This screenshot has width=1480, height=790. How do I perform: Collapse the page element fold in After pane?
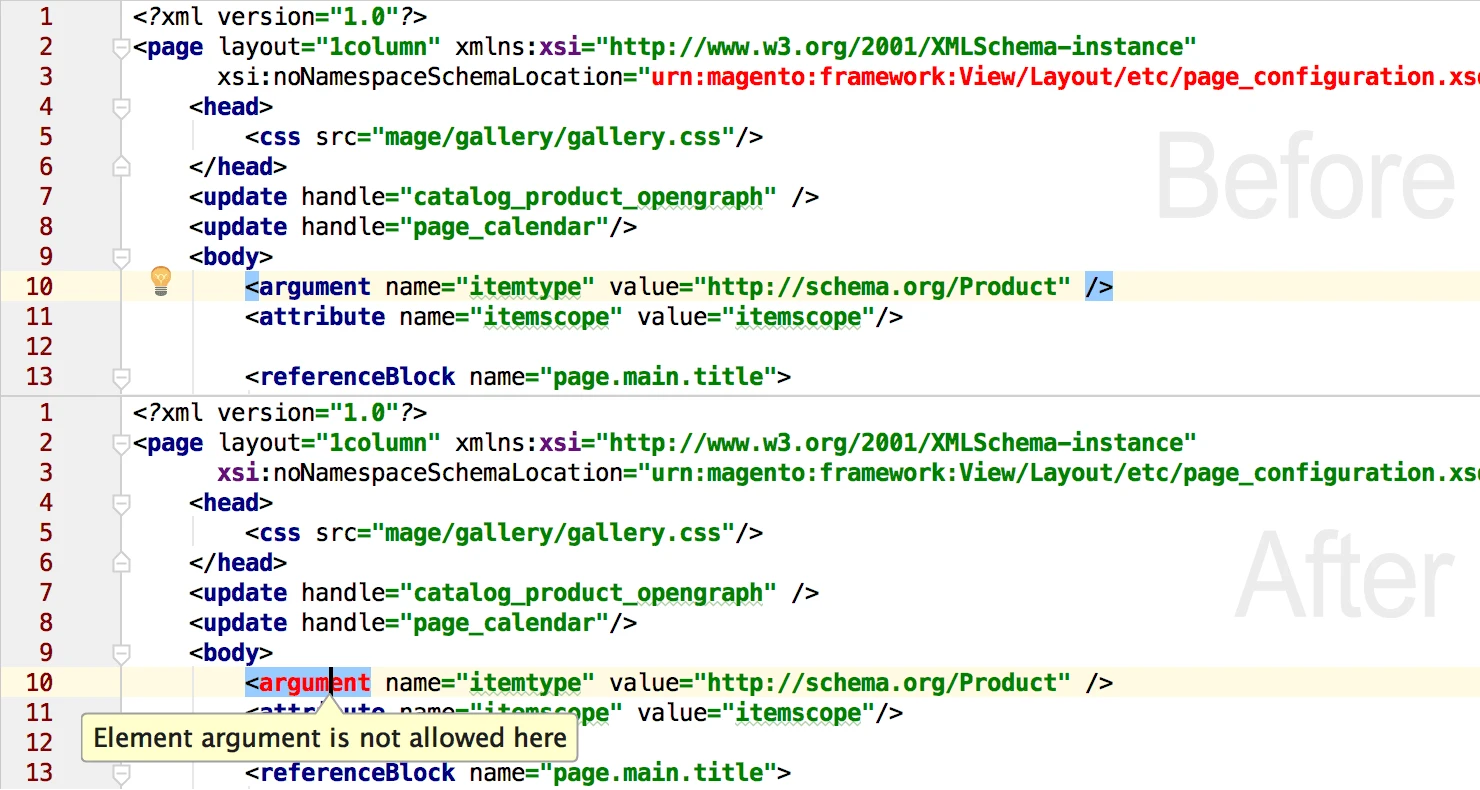coord(121,443)
